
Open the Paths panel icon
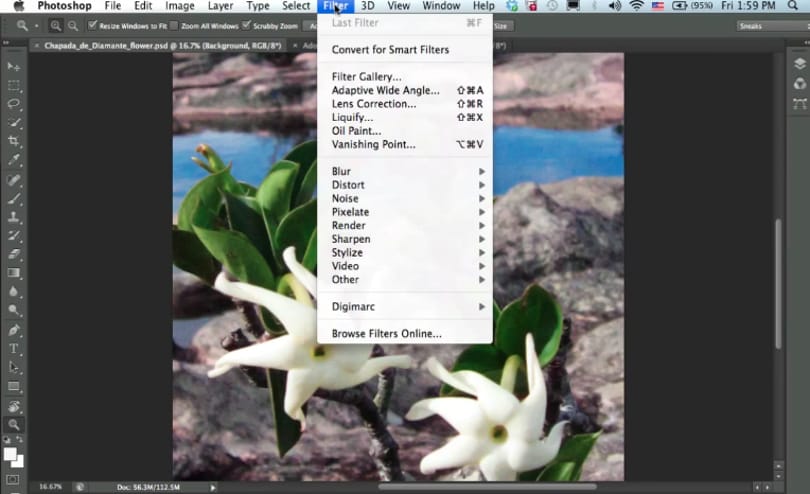tap(800, 104)
